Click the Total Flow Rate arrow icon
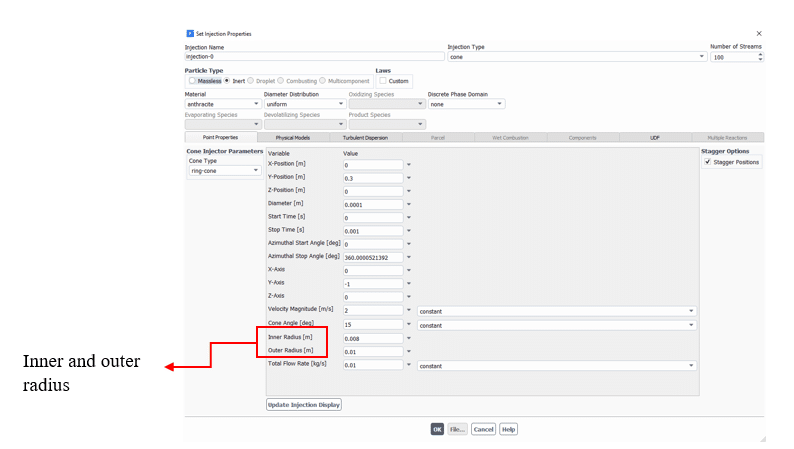The height and width of the screenshot is (449, 794). pos(408,365)
